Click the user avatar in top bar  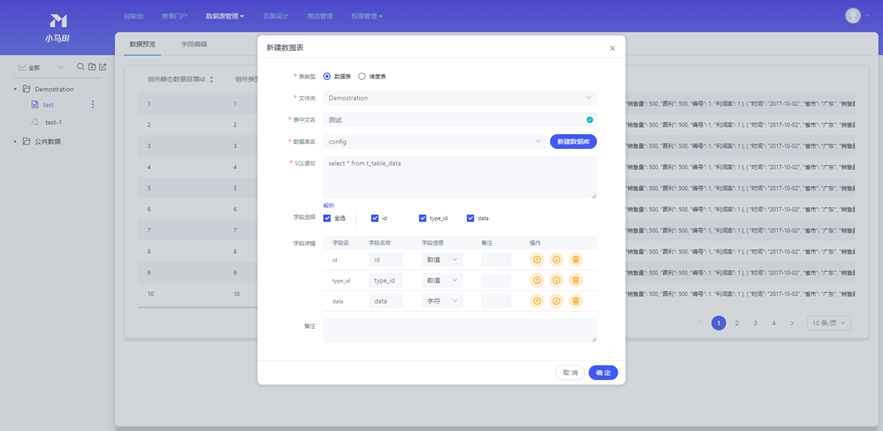tap(852, 15)
